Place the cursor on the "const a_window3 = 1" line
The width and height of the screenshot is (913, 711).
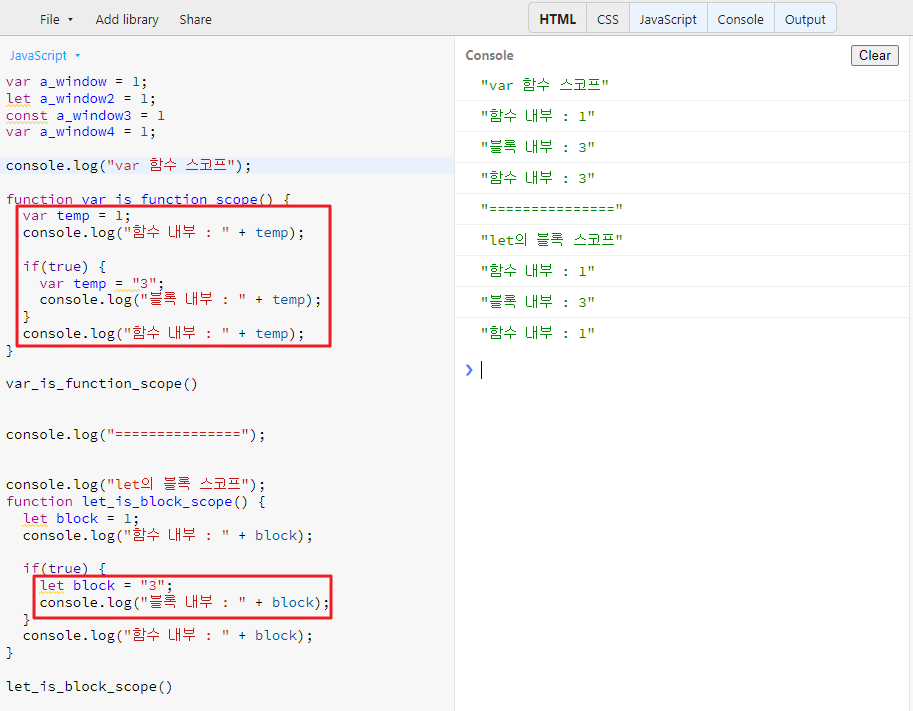(x=85, y=115)
